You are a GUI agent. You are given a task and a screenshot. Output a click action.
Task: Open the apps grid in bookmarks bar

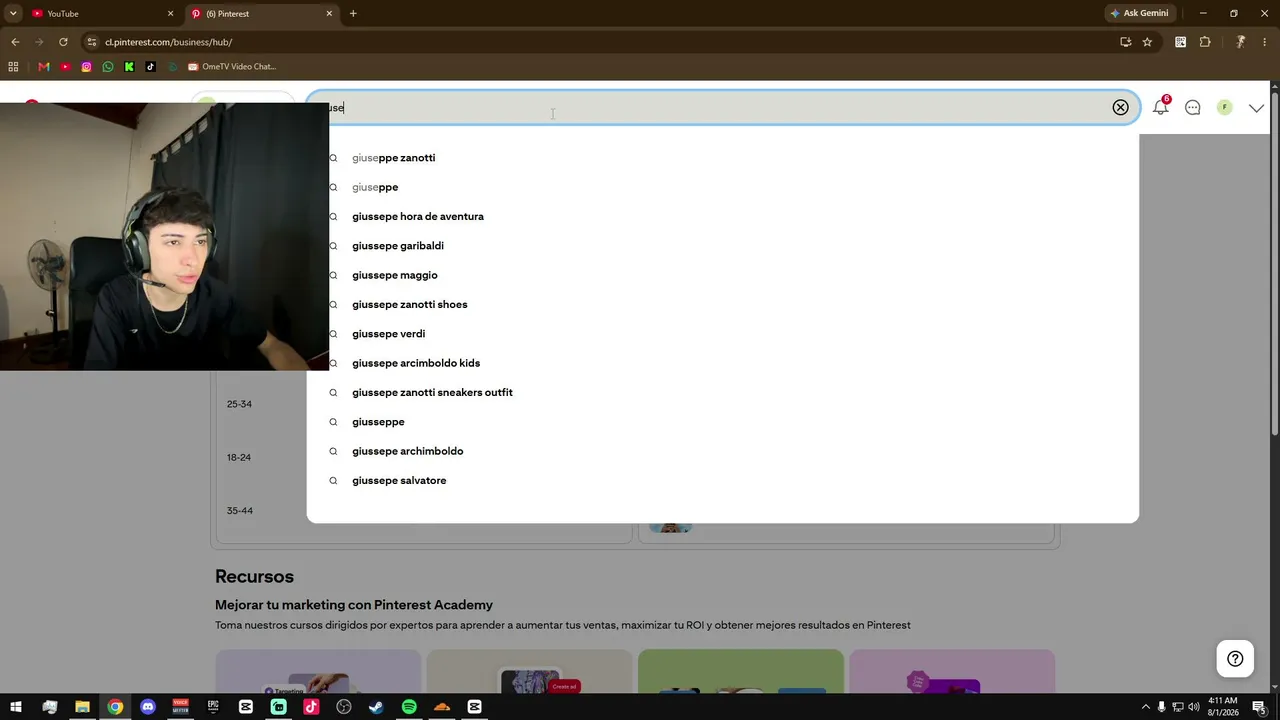coord(13,67)
